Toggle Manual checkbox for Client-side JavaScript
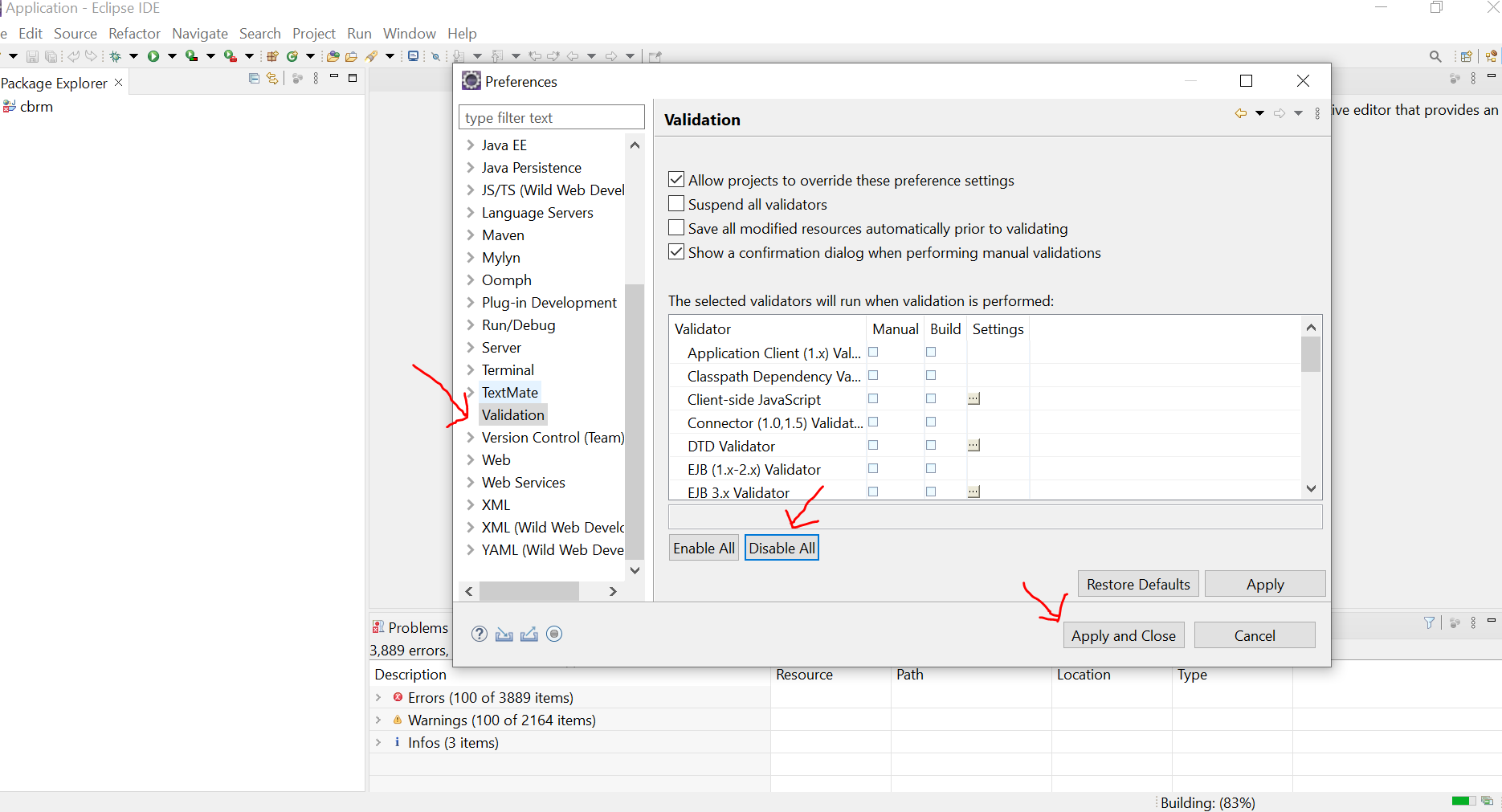This screenshot has height=812, width=1502. tap(873, 398)
